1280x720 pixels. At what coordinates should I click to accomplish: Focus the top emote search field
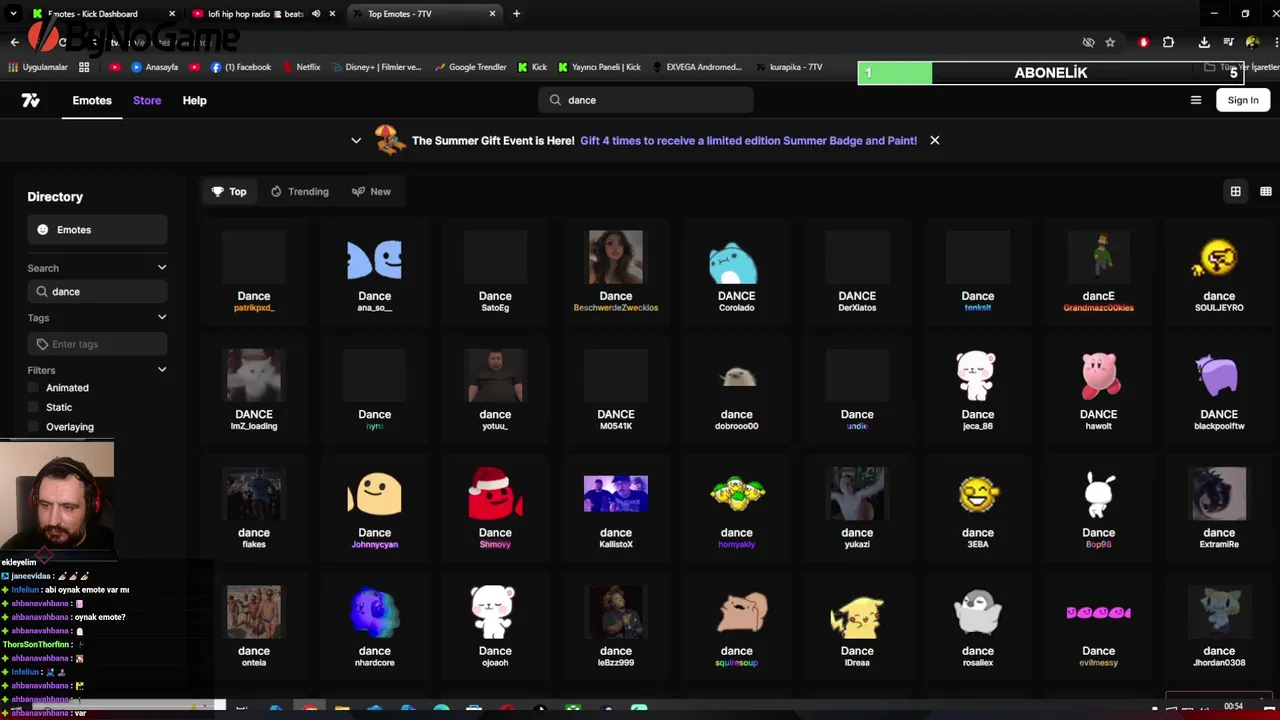click(646, 100)
